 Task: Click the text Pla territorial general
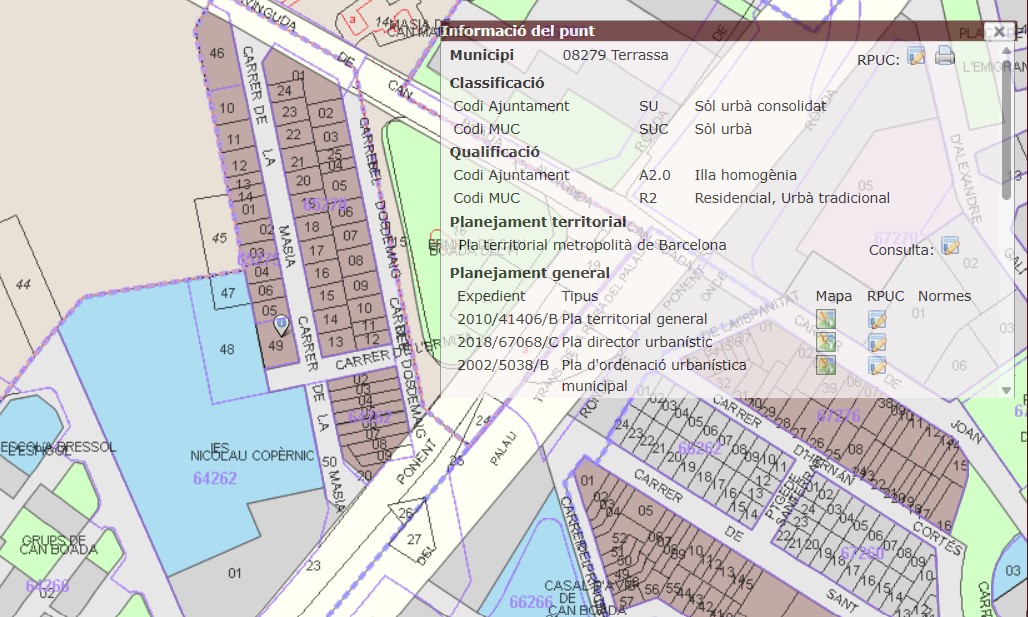(x=635, y=319)
